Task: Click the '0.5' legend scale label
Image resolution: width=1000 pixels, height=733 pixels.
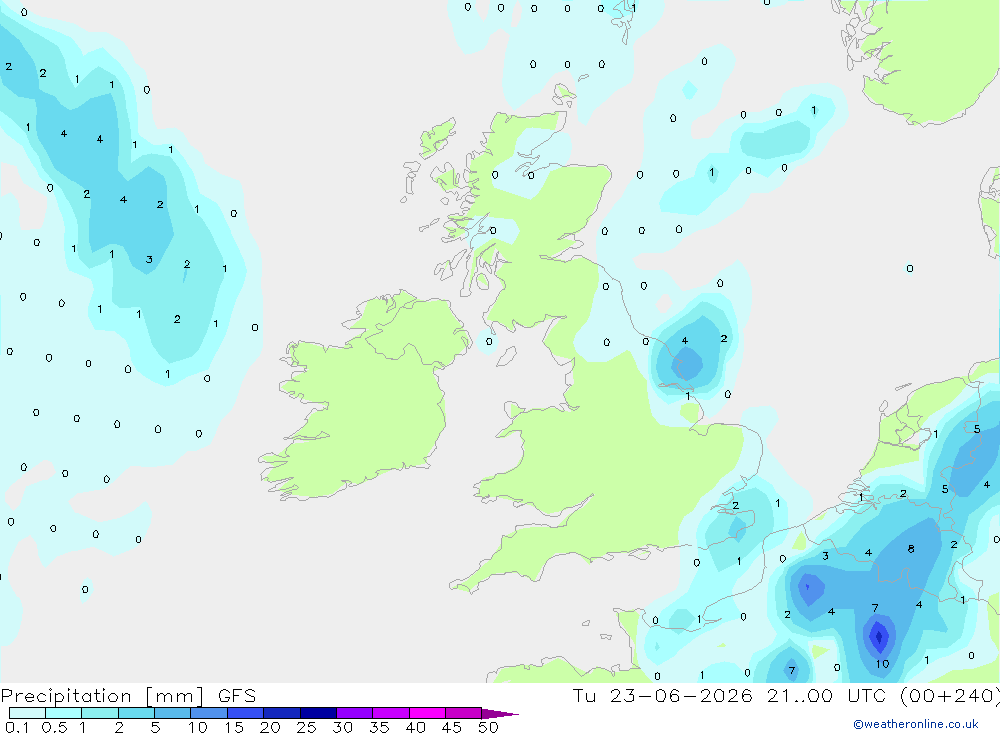Action: [x=54, y=727]
